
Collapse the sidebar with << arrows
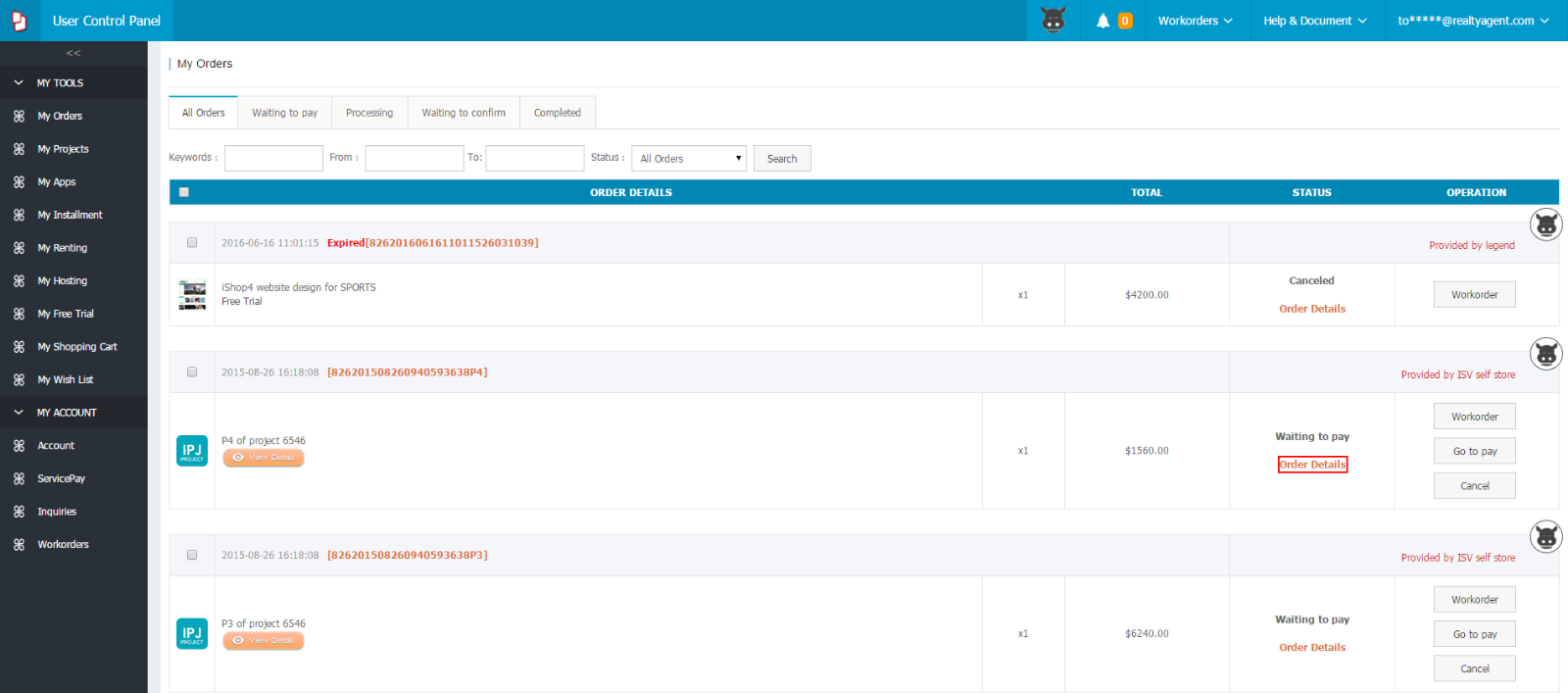73,53
